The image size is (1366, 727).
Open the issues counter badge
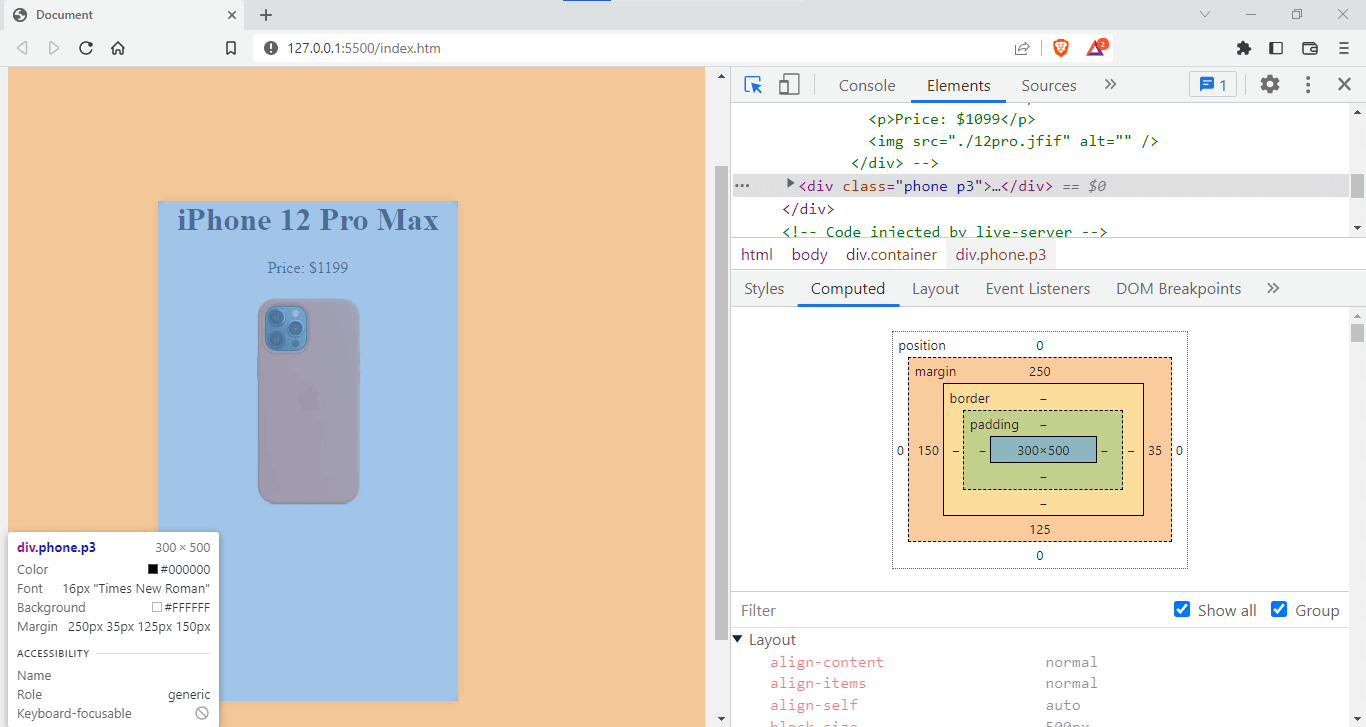coord(1213,85)
